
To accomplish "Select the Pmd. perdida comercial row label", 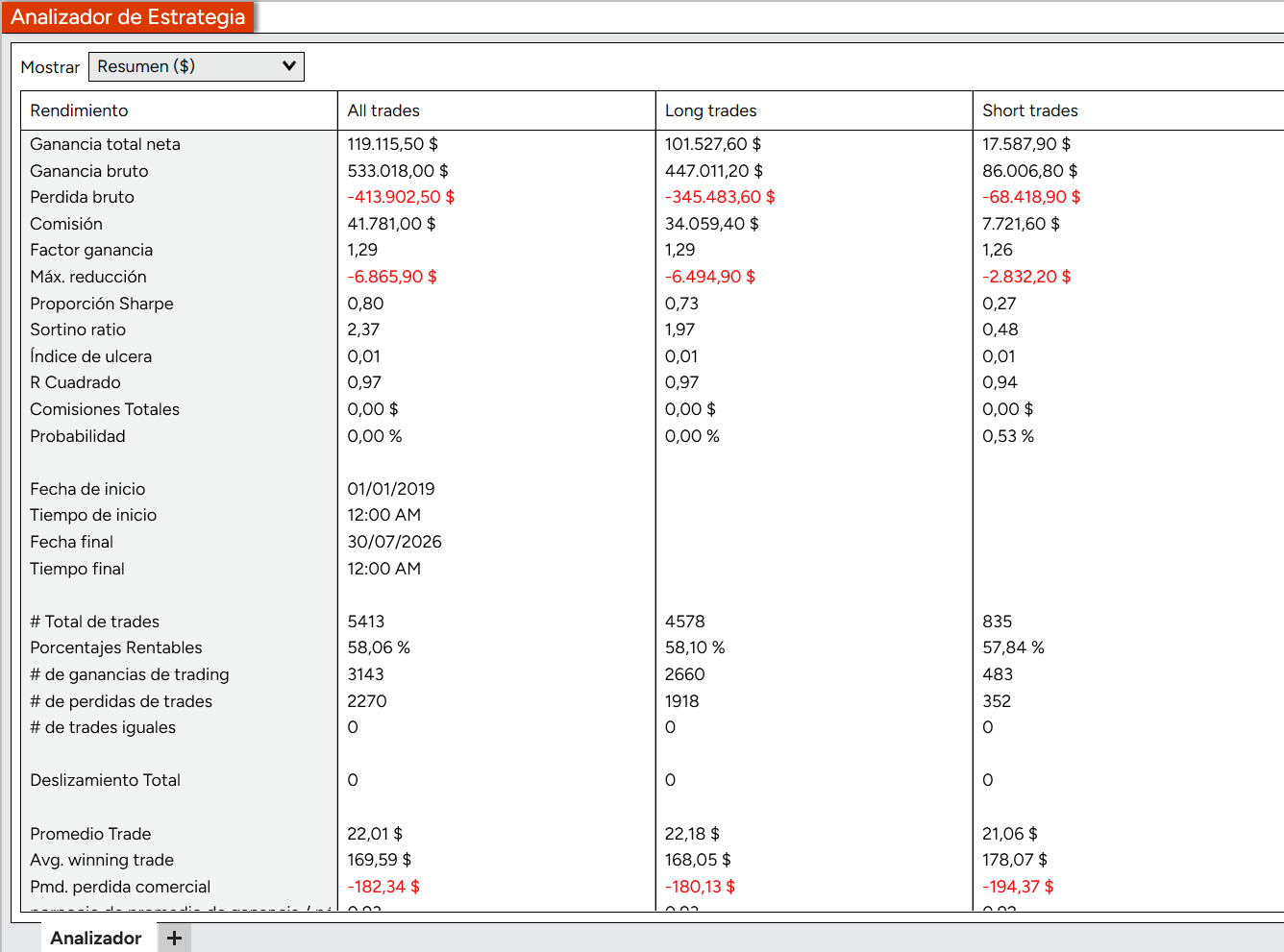I will (119, 887).
